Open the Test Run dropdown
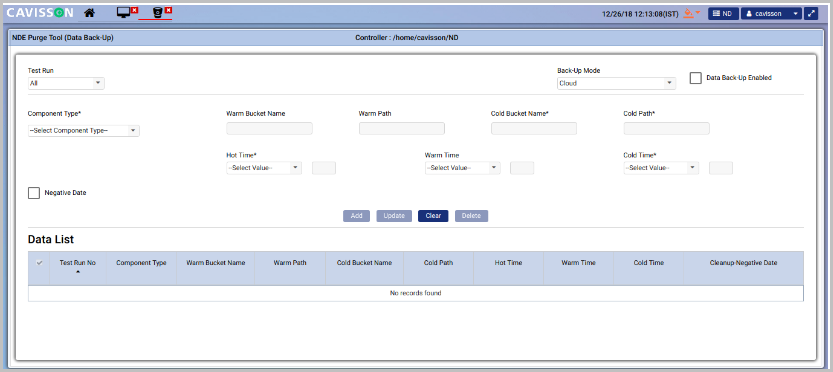Screen dimensions: 833x372 click(66, 83)
